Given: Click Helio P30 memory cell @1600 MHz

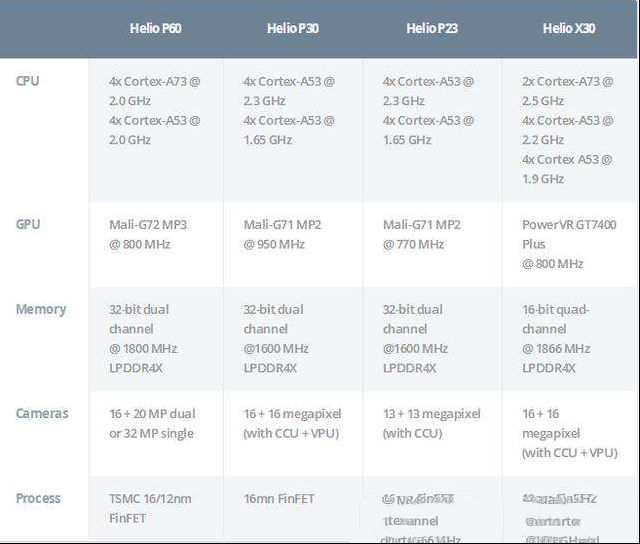Looking at the screenshot, I should click(x=293, y=339).
